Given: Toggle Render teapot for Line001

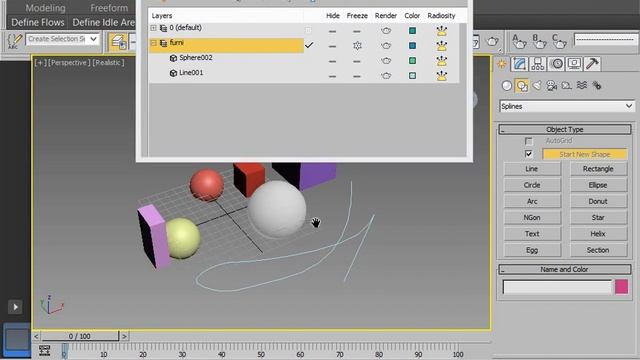Looking at the screenshot, I should tap(386, 76).
